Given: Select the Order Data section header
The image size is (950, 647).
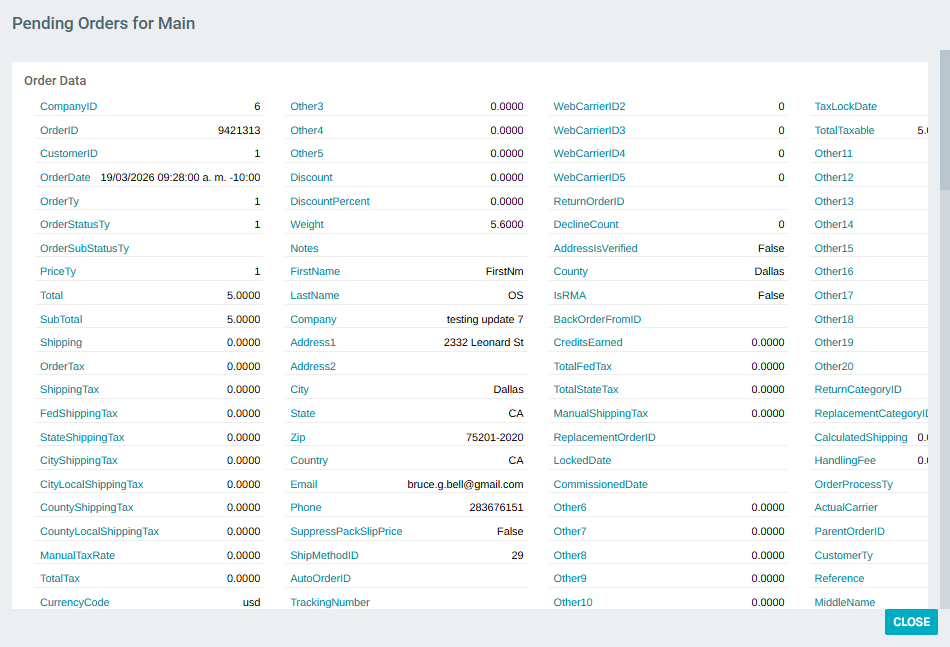Looking at the screenshot, I should tap(55, 80).
